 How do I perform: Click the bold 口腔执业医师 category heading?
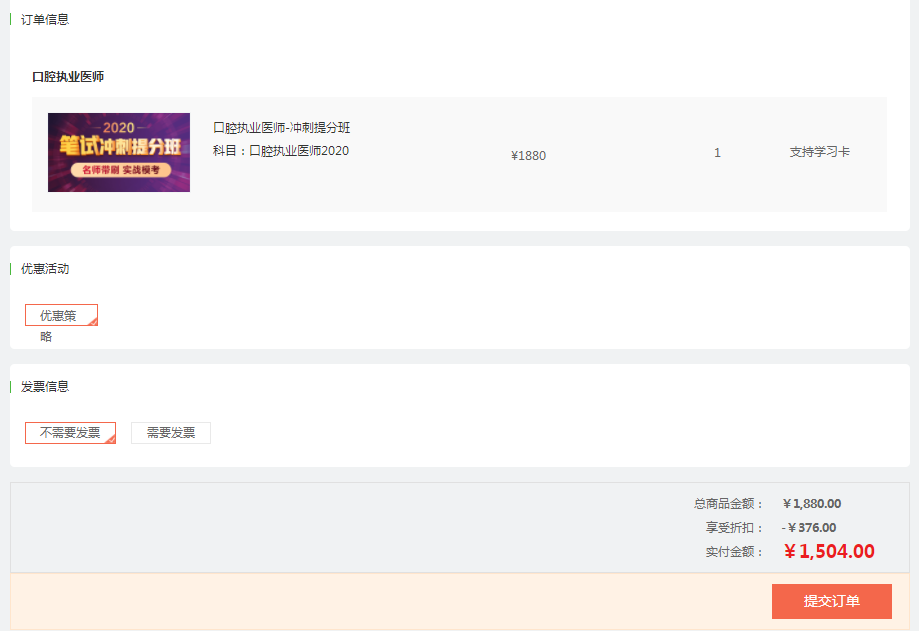point(68,77)
